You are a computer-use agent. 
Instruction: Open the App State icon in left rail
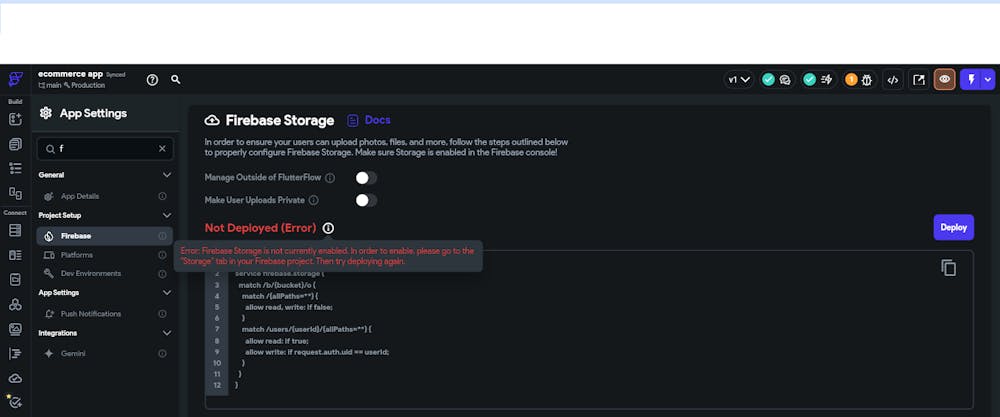[15, 279]
